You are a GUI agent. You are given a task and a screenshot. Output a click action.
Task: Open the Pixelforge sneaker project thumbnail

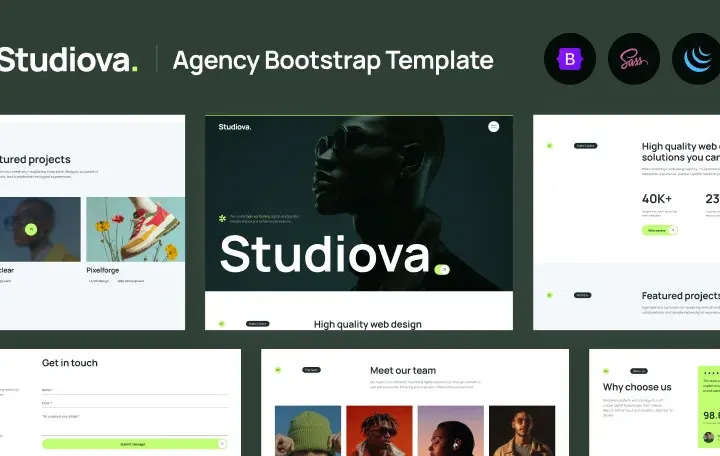pyautogui.click(x=135, y=230)
